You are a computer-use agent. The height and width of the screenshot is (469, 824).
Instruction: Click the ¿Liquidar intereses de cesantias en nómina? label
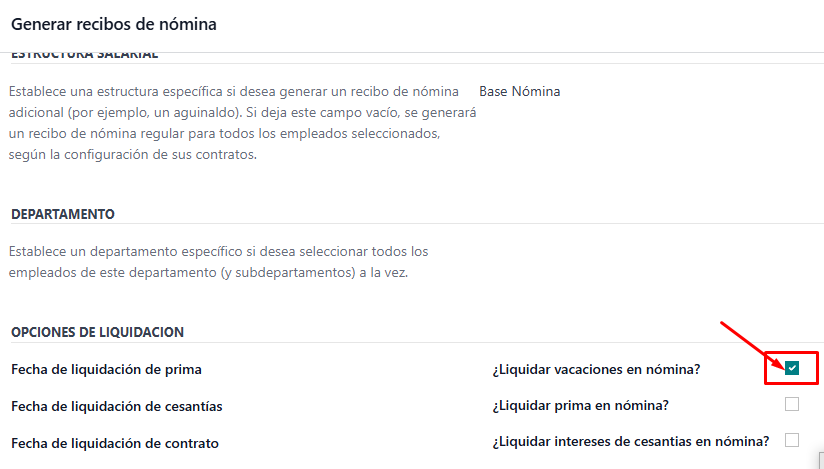click(631, 441)
